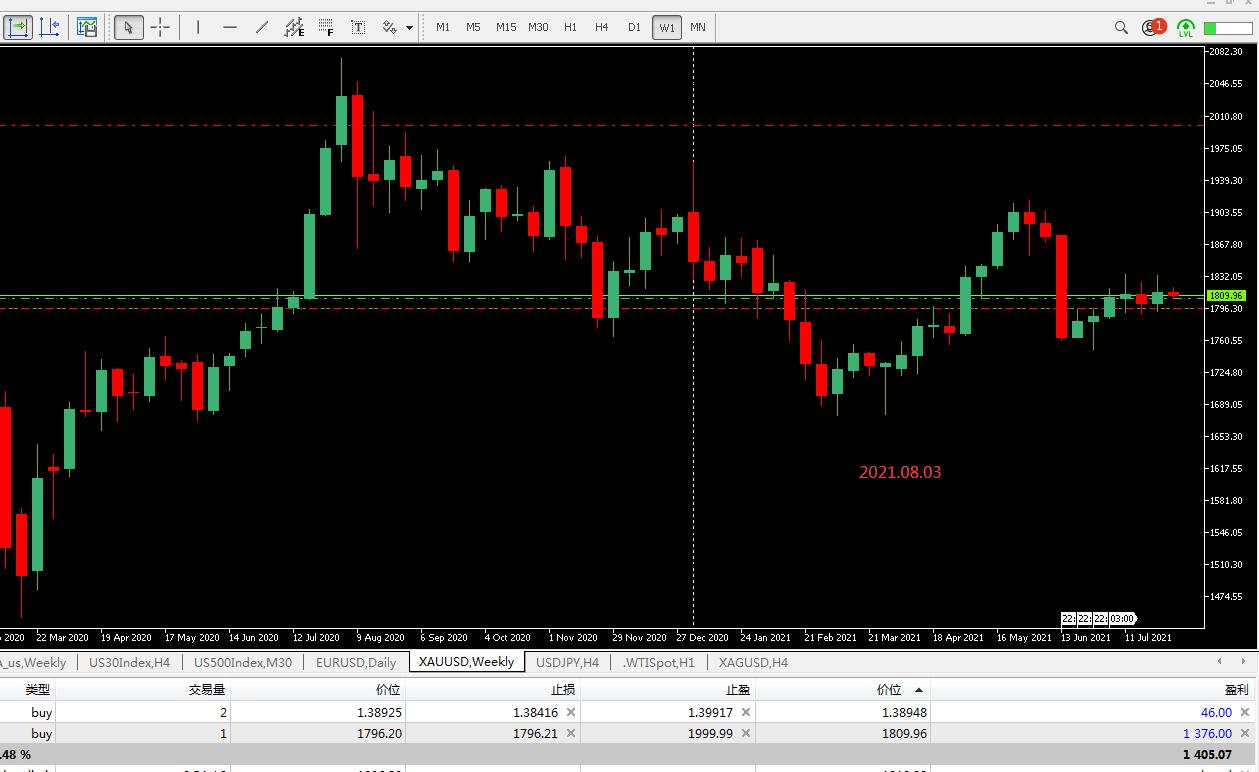Select the arrows shapes tool
This screenshot has width=1259, height=772.
(x=389, y=27)
